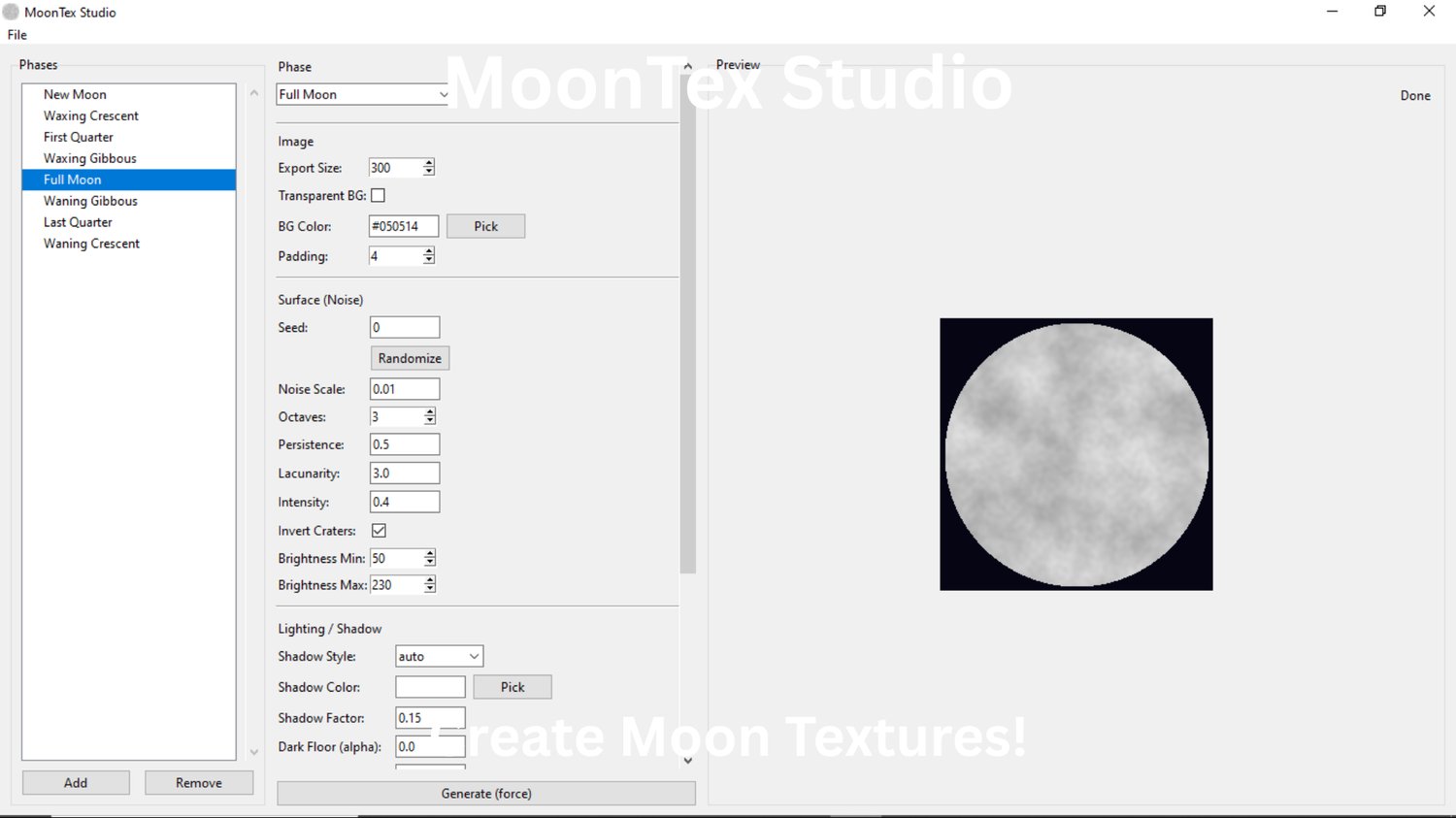Click the Add phase button
Viewport: 1456px width, 818px height.
coord(76,783)
